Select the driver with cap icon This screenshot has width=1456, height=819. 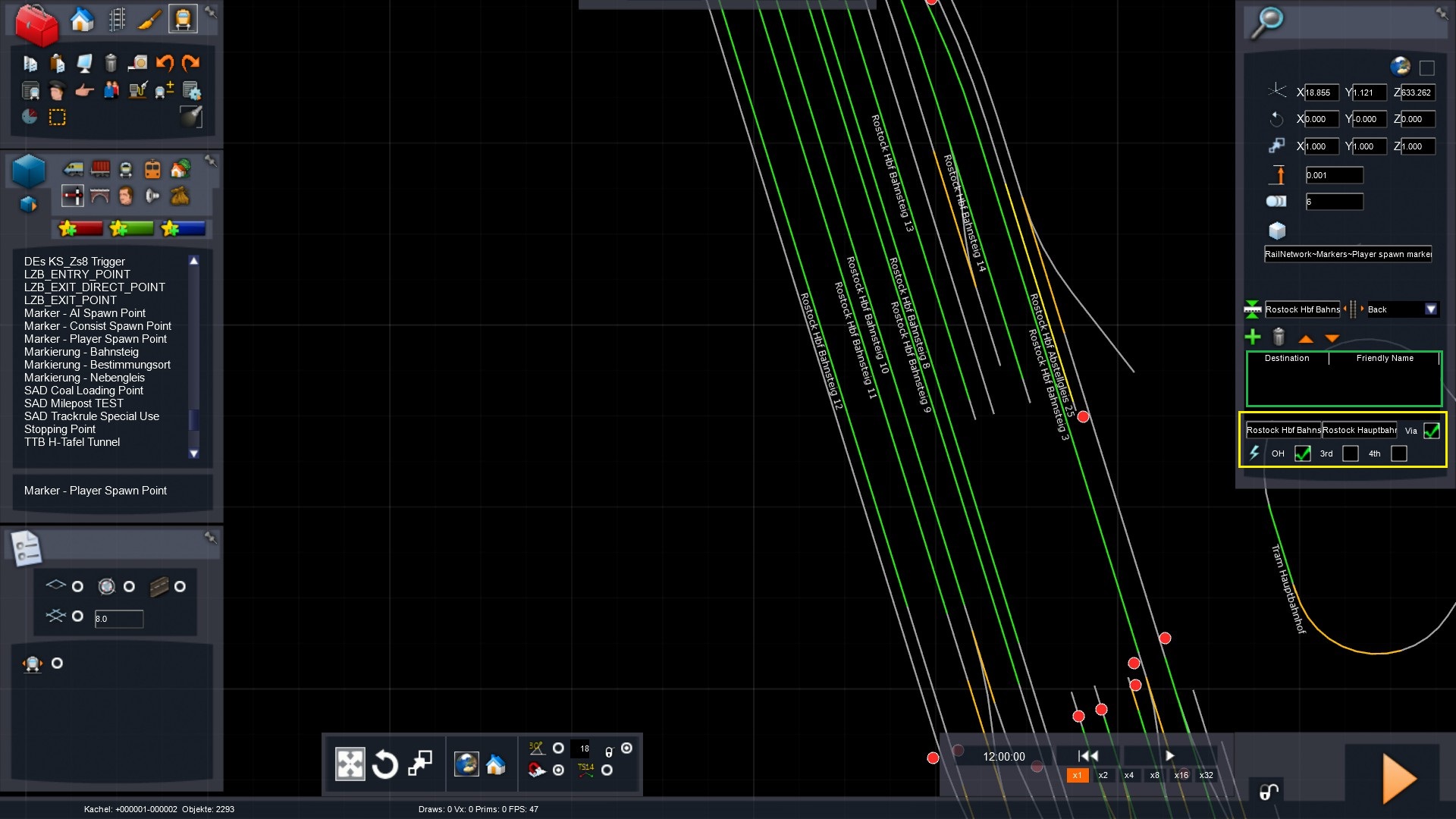[x=57, y=91]
